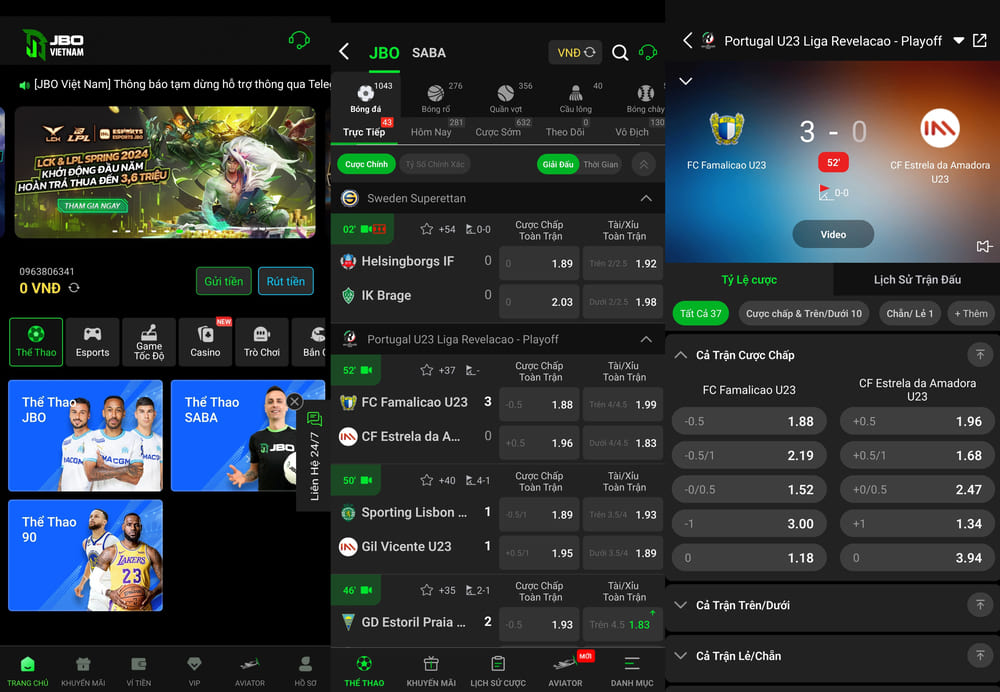The image size is (1000, 692).
Task: Open VIP in bottom navigation
Action: pyautogui.click(x=194, y=672)
